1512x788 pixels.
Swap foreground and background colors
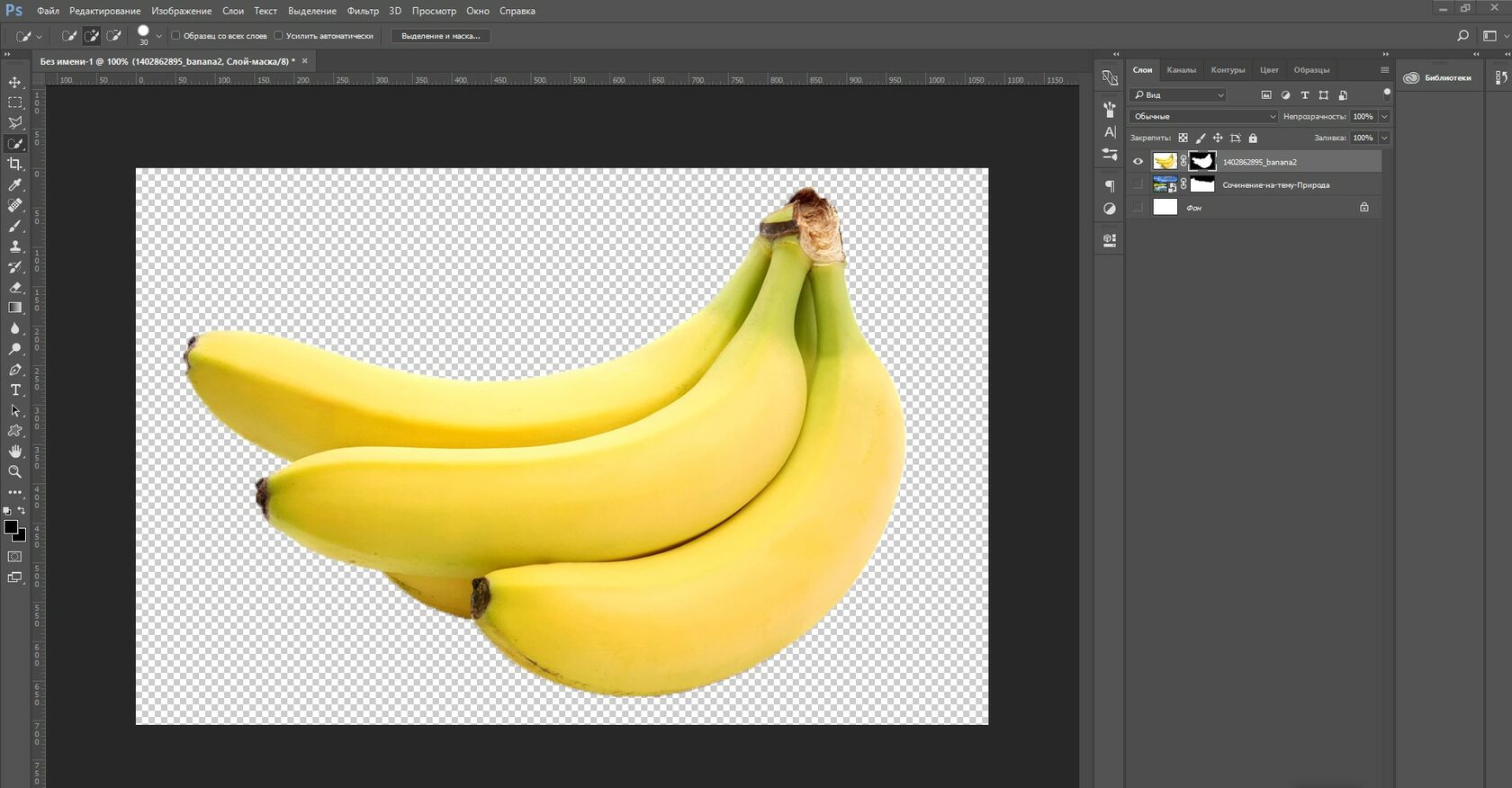tap(22, 511)
